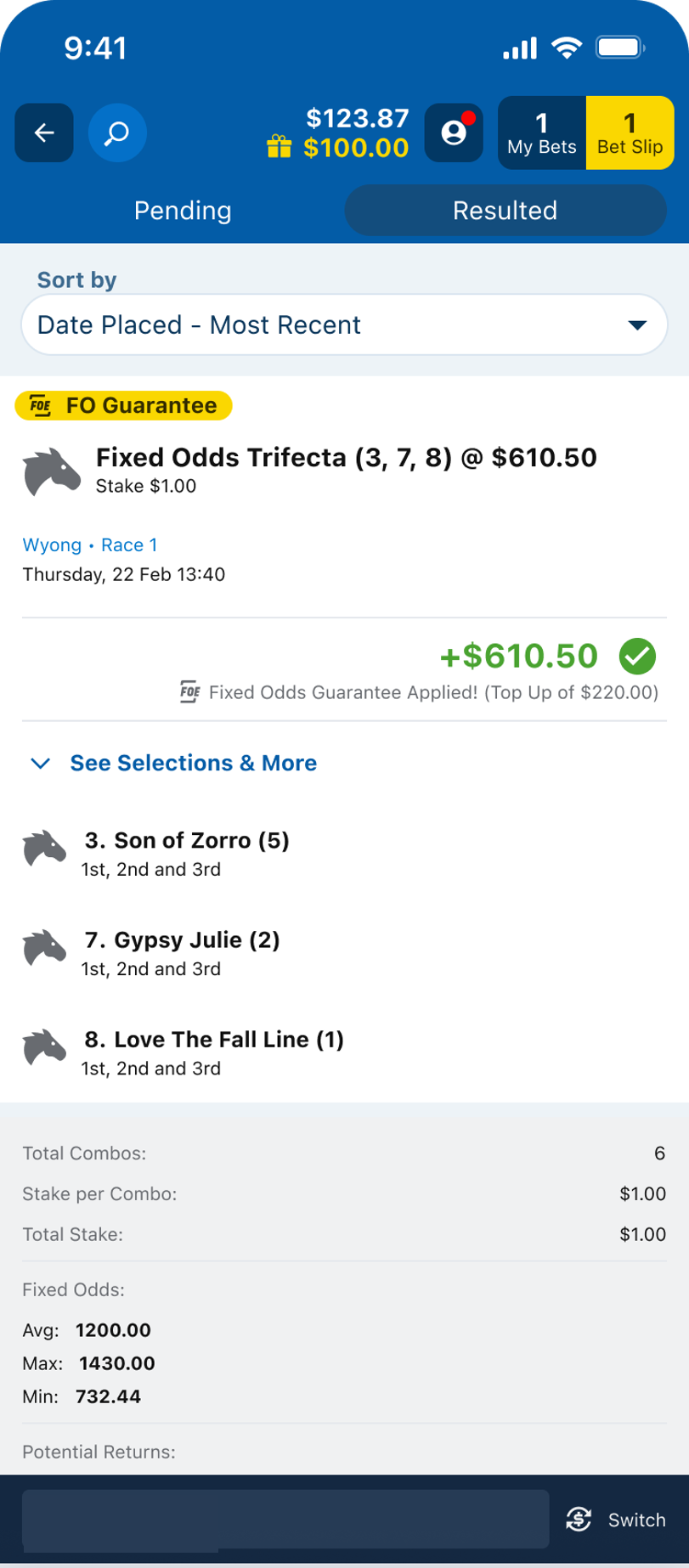Screen dimensions: 689x1568
Task: Switch to the Pending tab
Action: [x=183, y=211]
